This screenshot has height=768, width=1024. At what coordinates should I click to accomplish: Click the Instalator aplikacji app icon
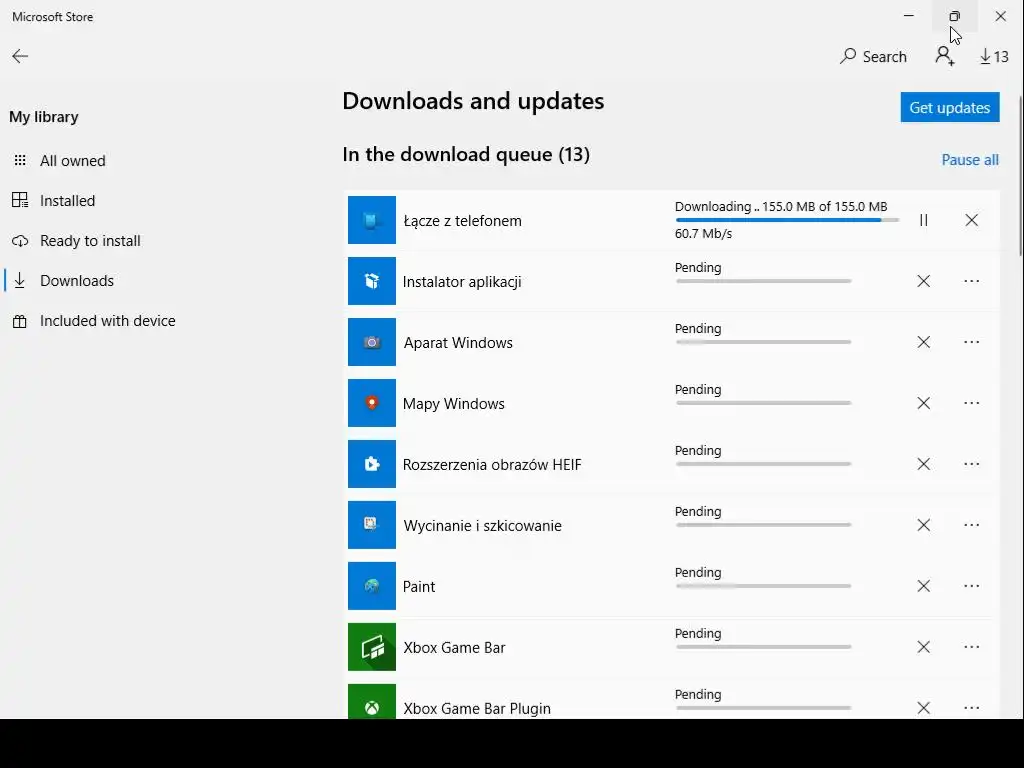(372, 281)
